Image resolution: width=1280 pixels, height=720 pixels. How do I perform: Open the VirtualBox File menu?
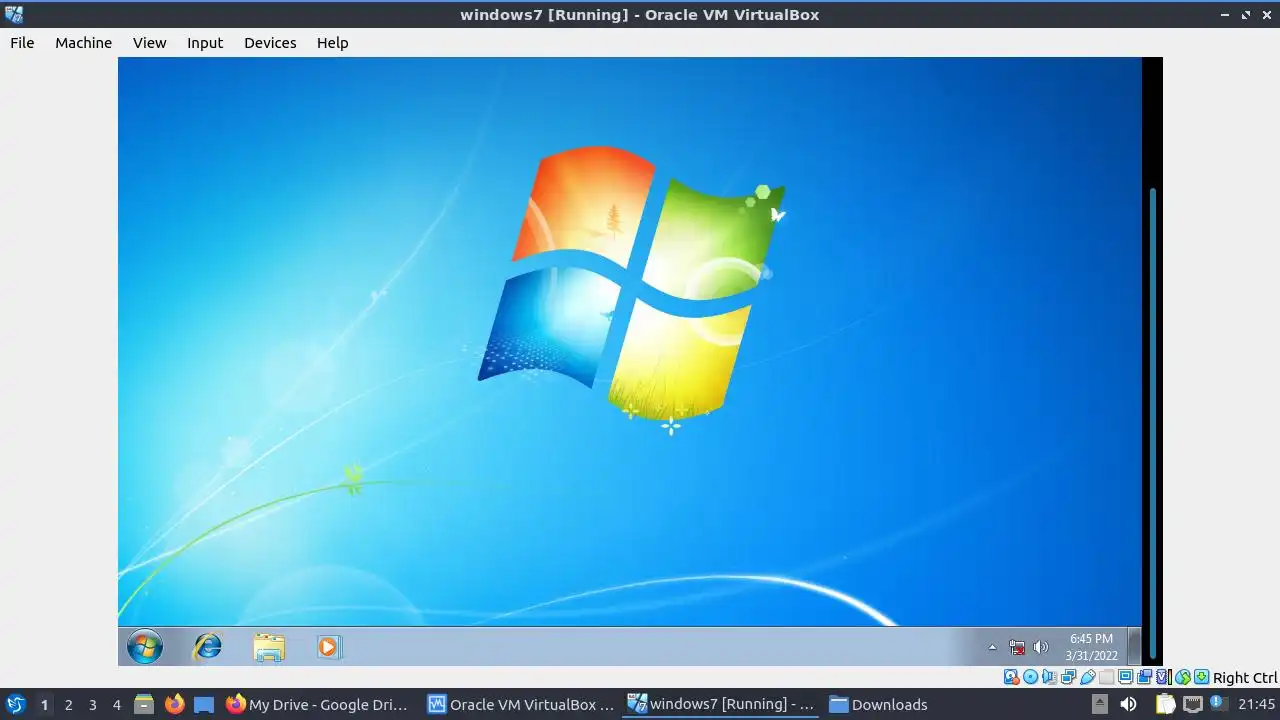[x=22, y=43]
